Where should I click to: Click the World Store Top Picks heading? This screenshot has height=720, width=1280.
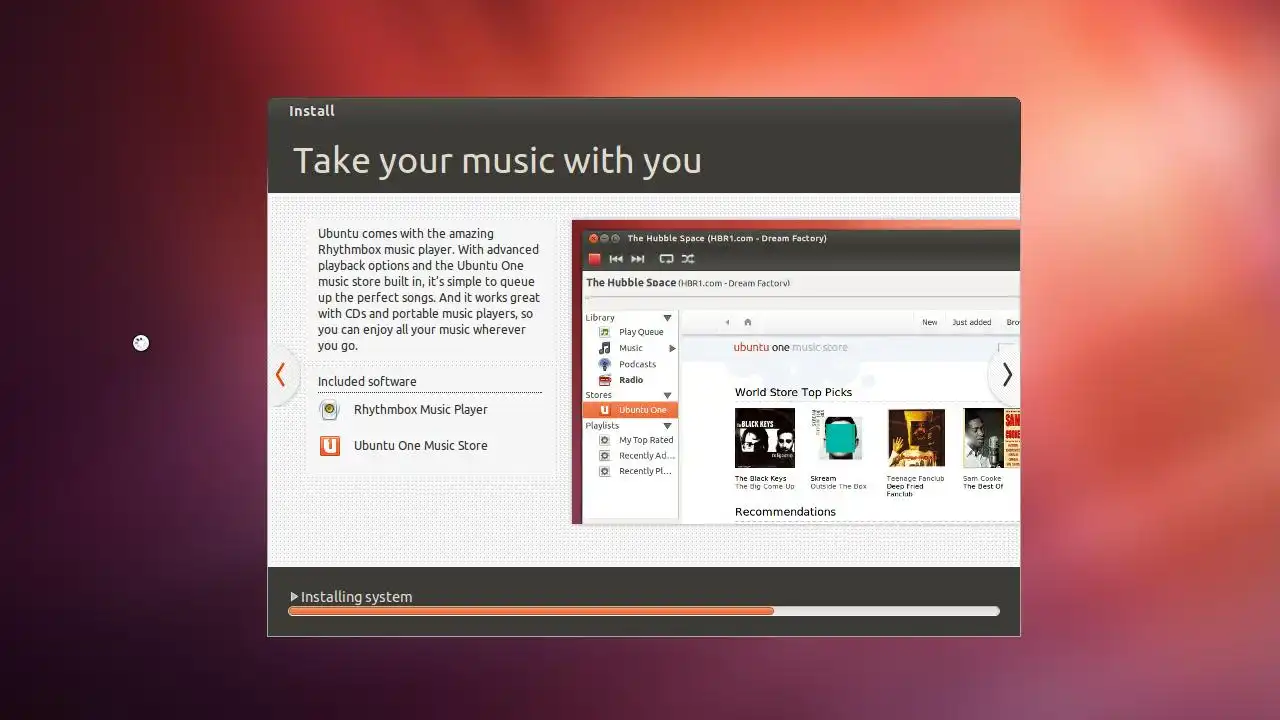tap(793, 393)
